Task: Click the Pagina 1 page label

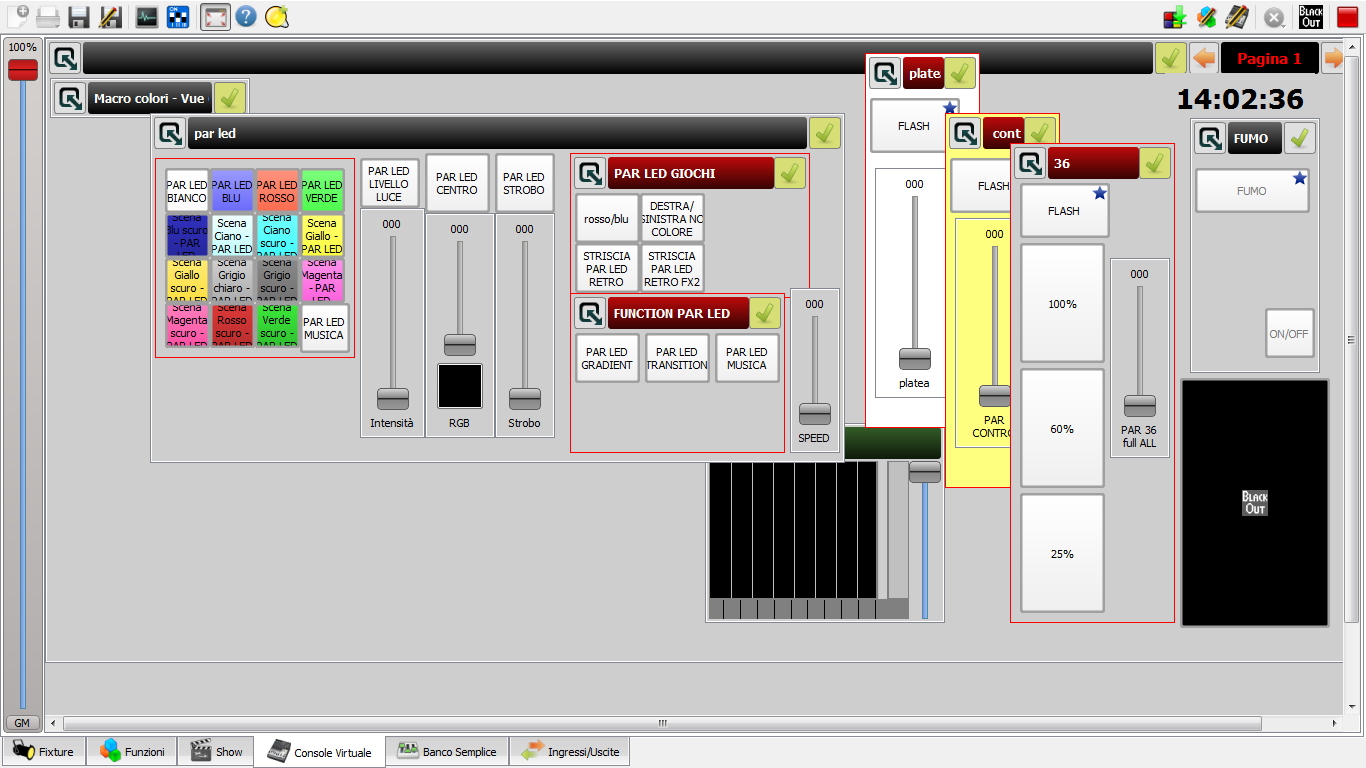Action: 1269,58
